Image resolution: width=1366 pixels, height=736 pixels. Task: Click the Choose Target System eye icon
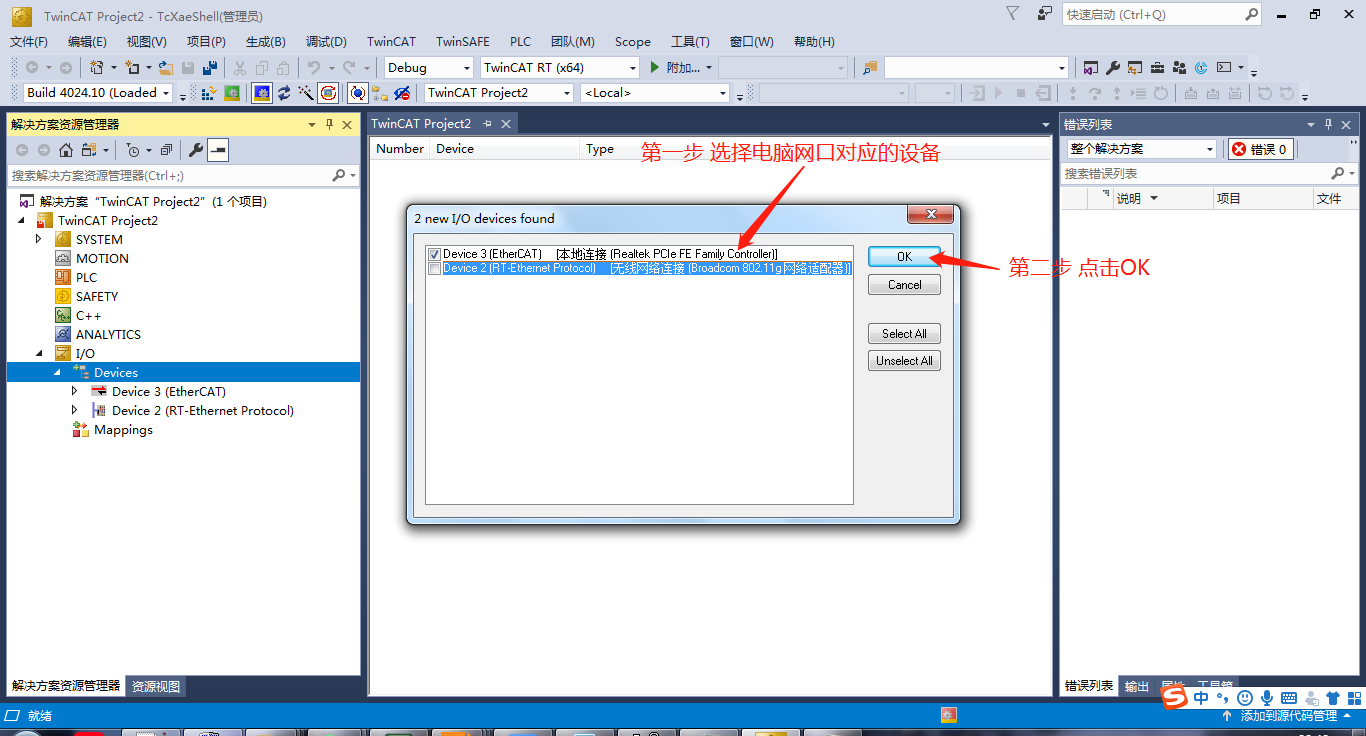[x=402, y=93]
